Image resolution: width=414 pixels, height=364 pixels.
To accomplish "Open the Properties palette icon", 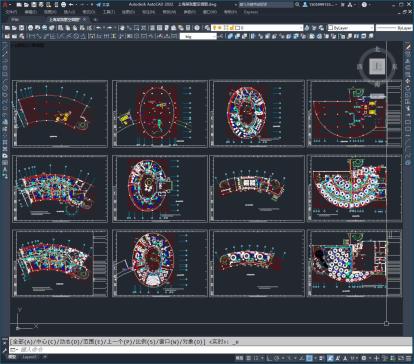I will coord(152,28).
